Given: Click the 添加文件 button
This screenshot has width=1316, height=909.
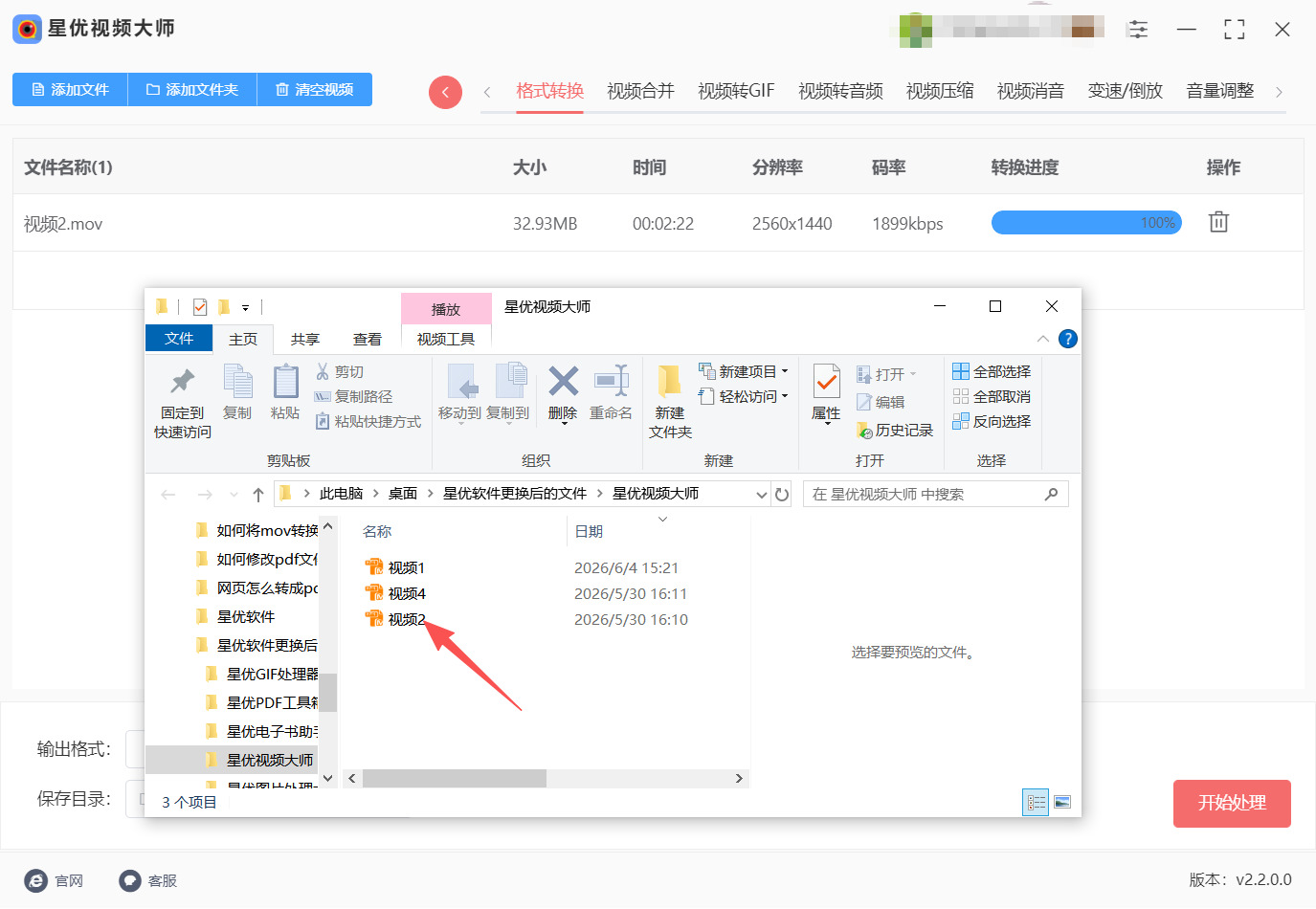Looking at the screenshot, I should click(70, 89).
